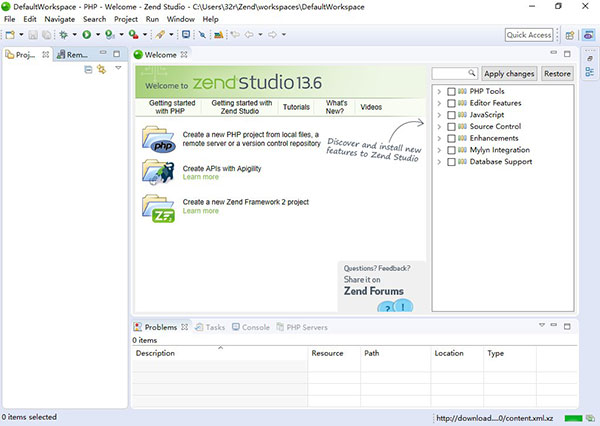Click Link with Editor icon in Project panel

(x=101, y=69)
